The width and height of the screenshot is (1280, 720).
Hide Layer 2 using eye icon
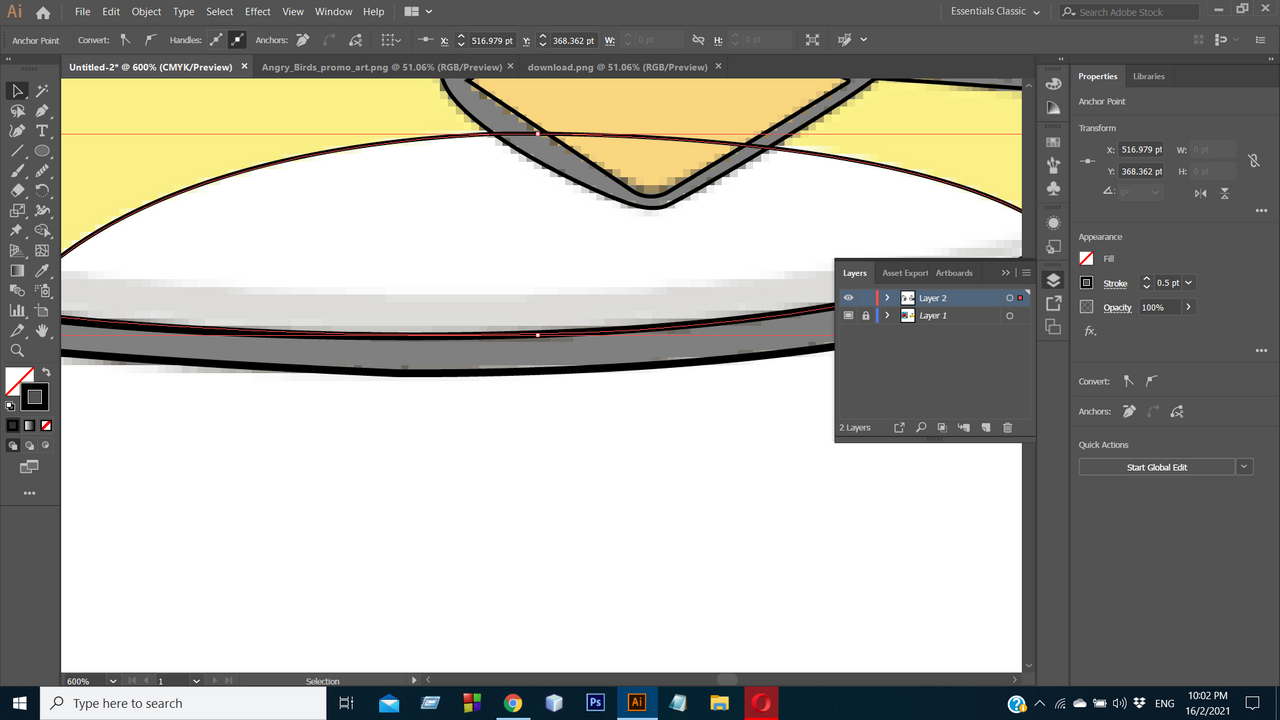848,298
